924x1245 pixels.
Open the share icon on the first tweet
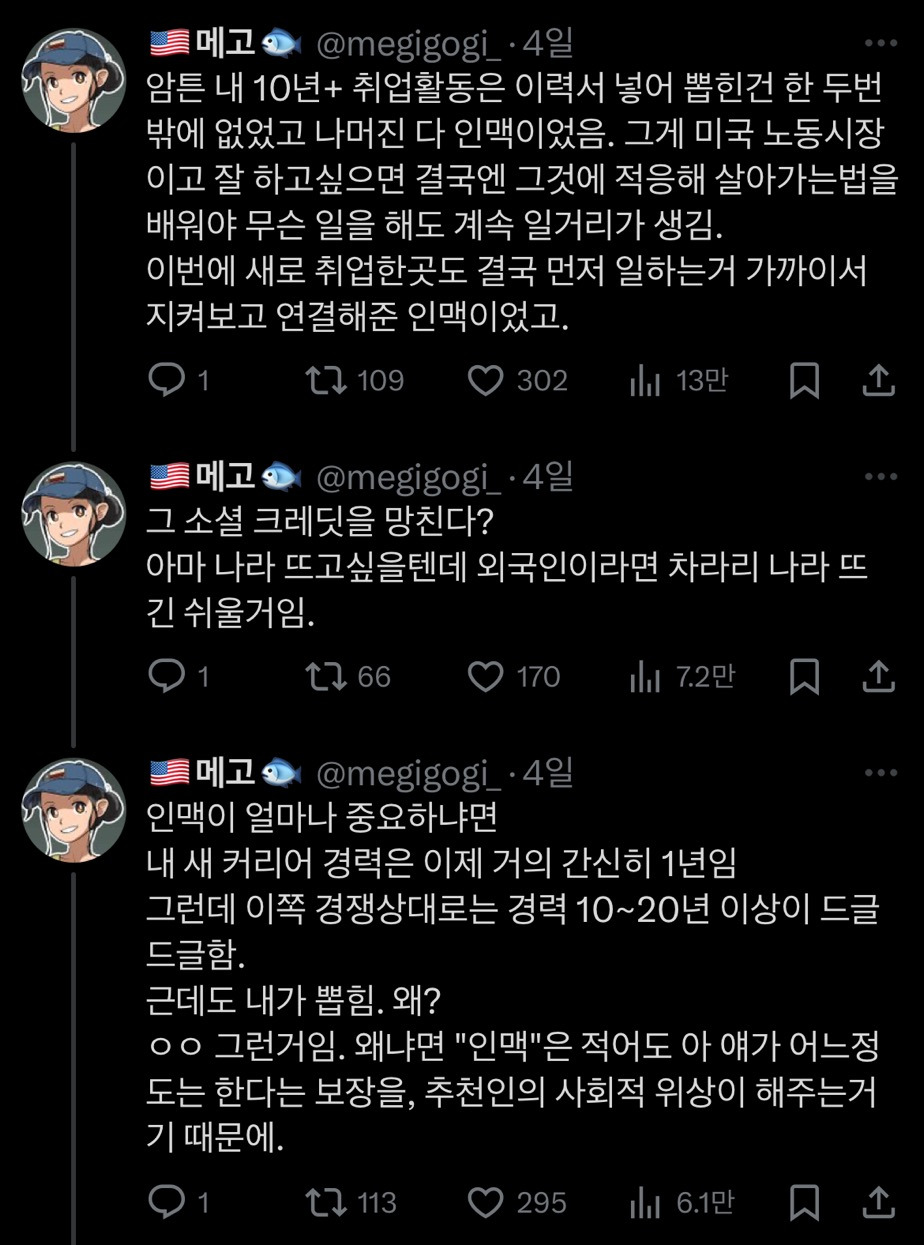click(880, 380)
